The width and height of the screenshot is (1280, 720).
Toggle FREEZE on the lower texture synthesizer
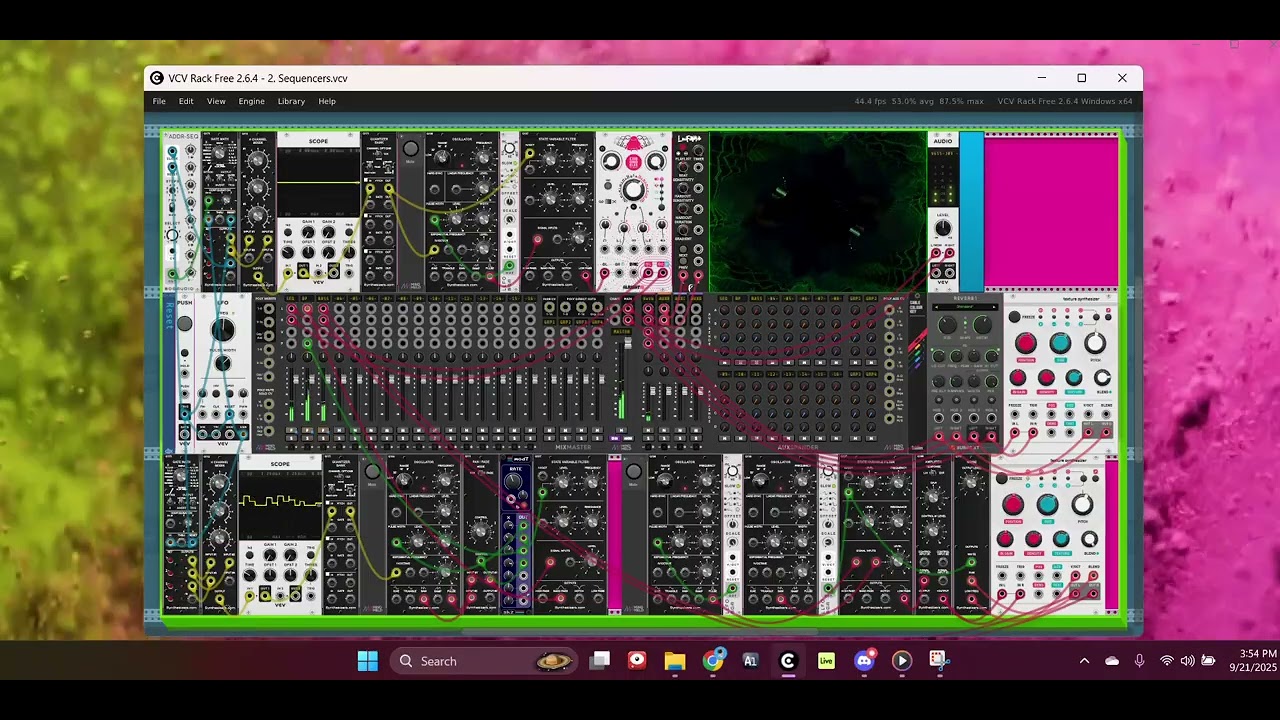pyautogui.click(x=1001, y=479)
